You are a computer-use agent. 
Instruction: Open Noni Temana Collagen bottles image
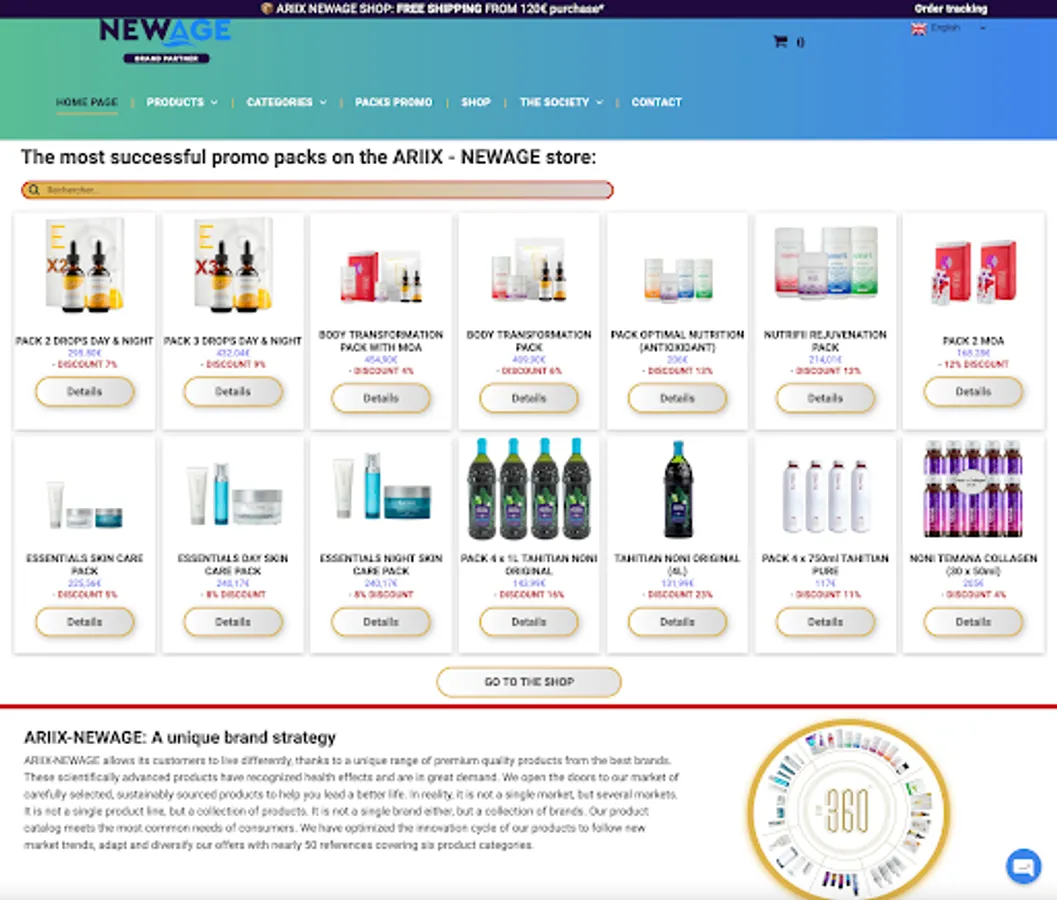tap(973, 489)
